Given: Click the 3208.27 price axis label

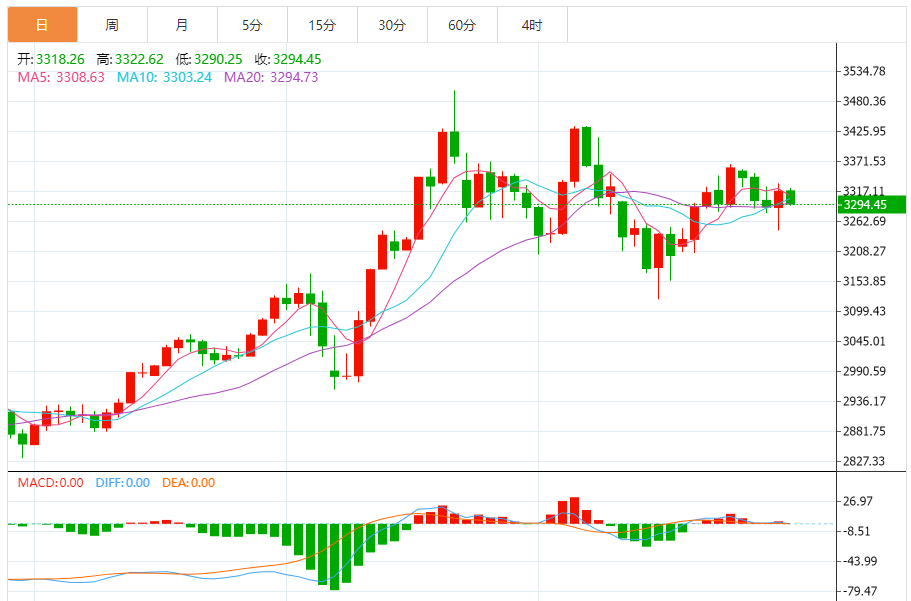Looking at the screenshot, I should (x=864, y=251).
